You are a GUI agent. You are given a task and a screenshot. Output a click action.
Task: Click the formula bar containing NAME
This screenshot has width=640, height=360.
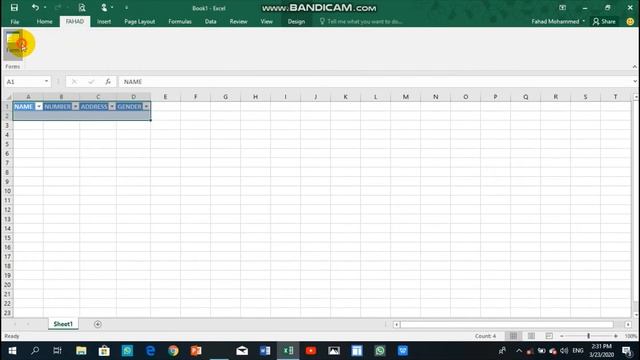click(x=376, y=82)
